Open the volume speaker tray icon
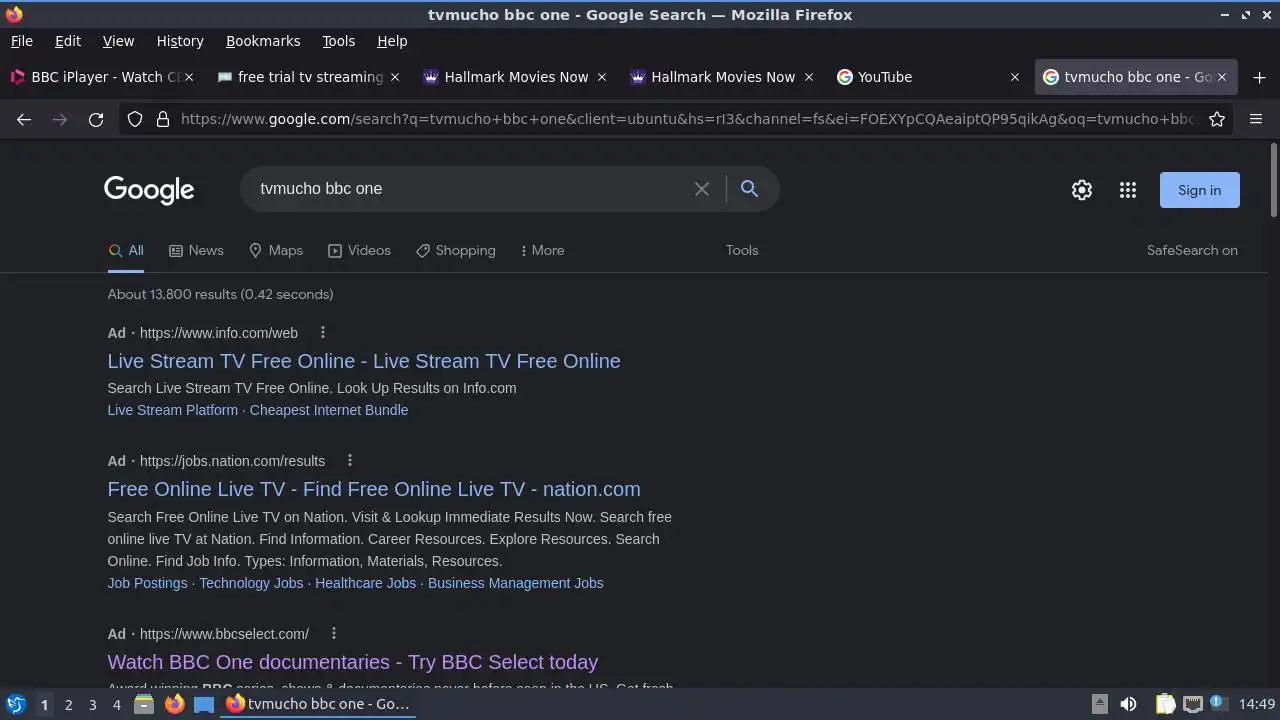The image size is (1280, 720). point(1128,704)
